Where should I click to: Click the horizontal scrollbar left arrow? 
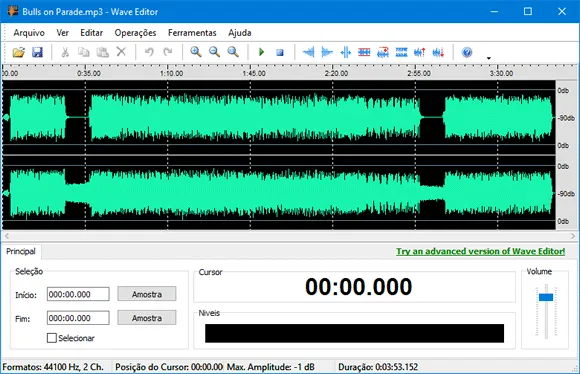[7, 236]
